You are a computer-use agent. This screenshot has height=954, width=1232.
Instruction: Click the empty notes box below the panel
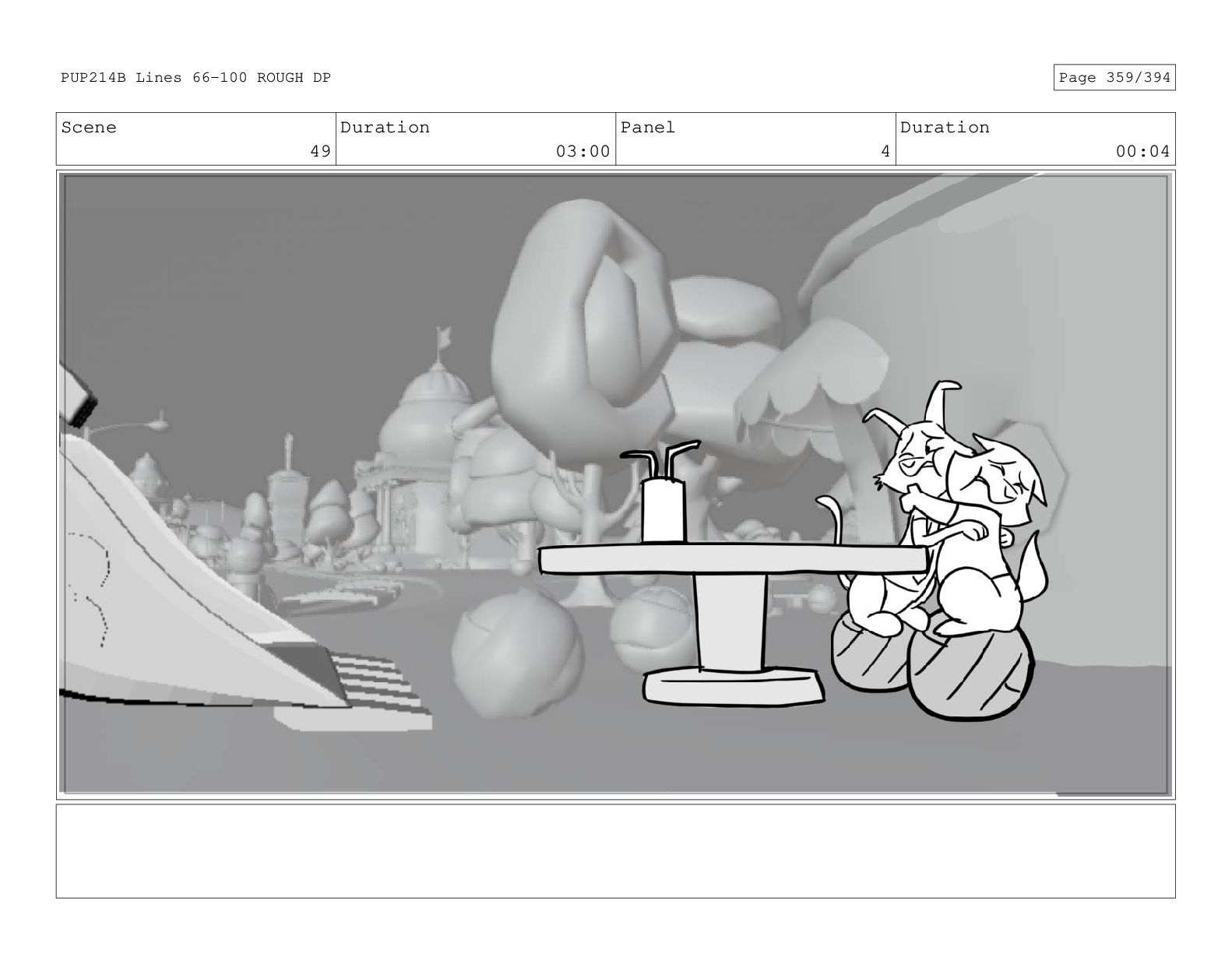coord(615,851)
